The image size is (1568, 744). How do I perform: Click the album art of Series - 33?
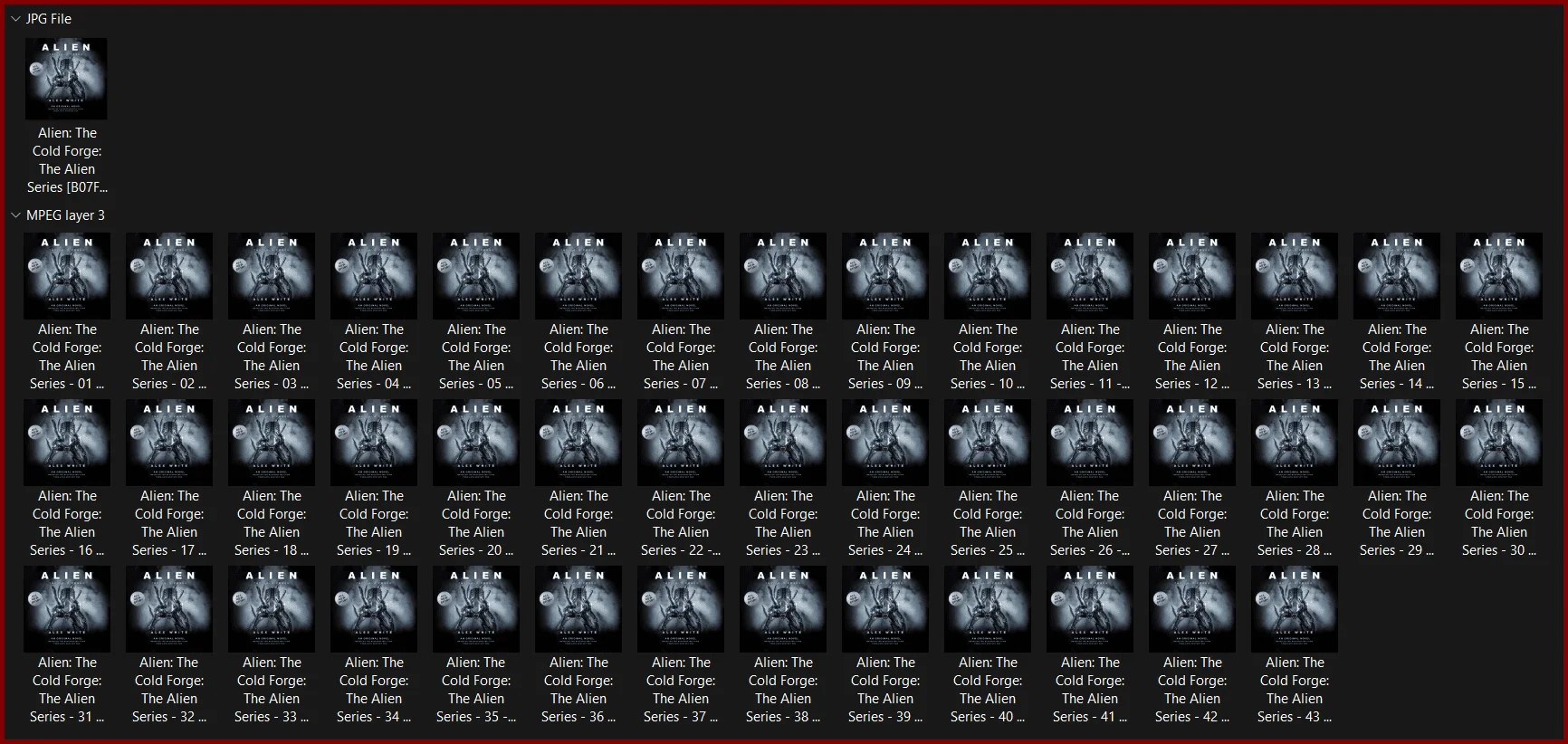272,609
